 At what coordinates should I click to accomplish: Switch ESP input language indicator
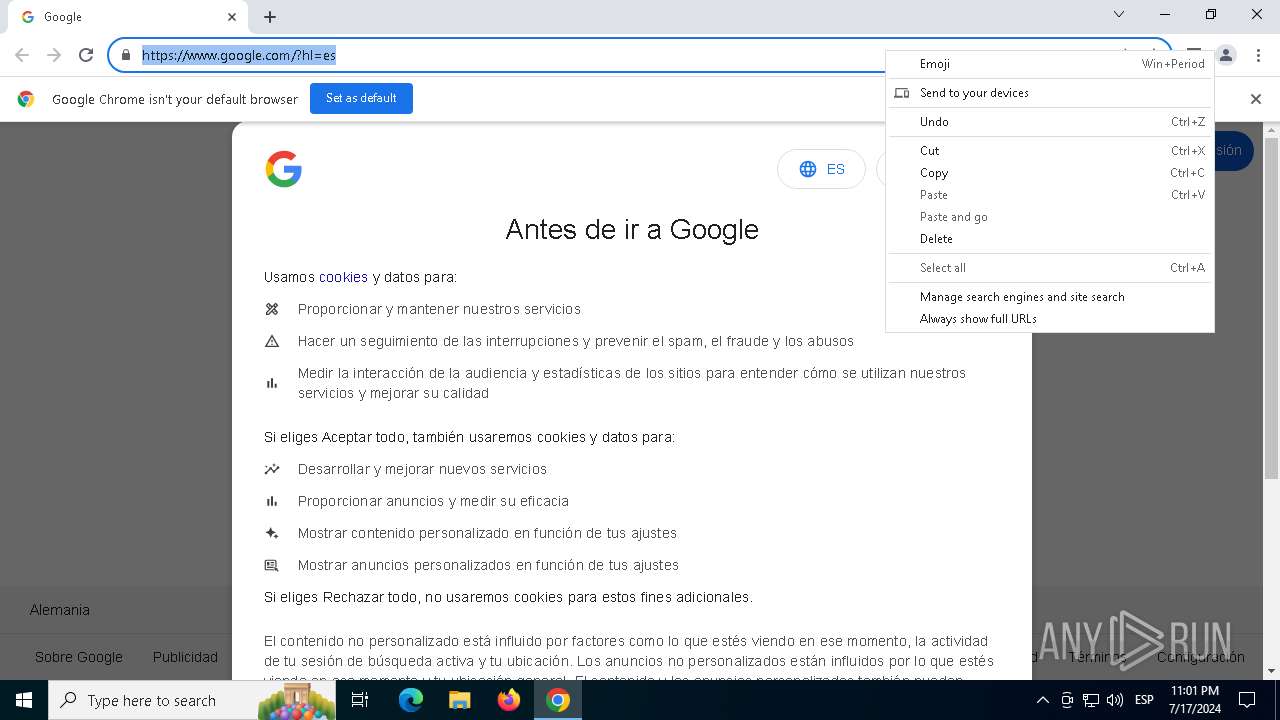(x=1144, y=700)
